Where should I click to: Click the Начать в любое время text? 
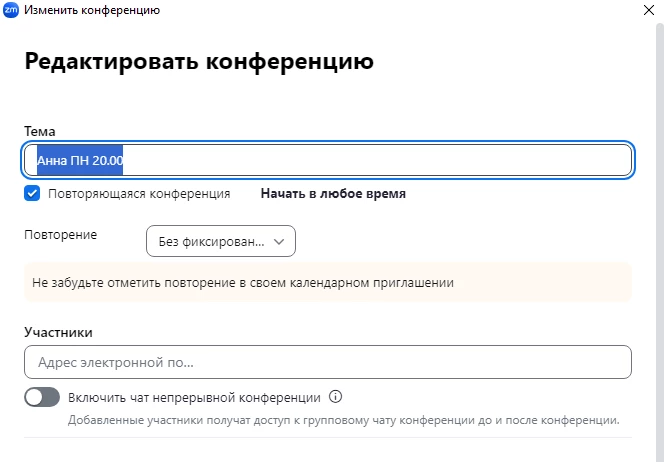click(x=333, y=194)
